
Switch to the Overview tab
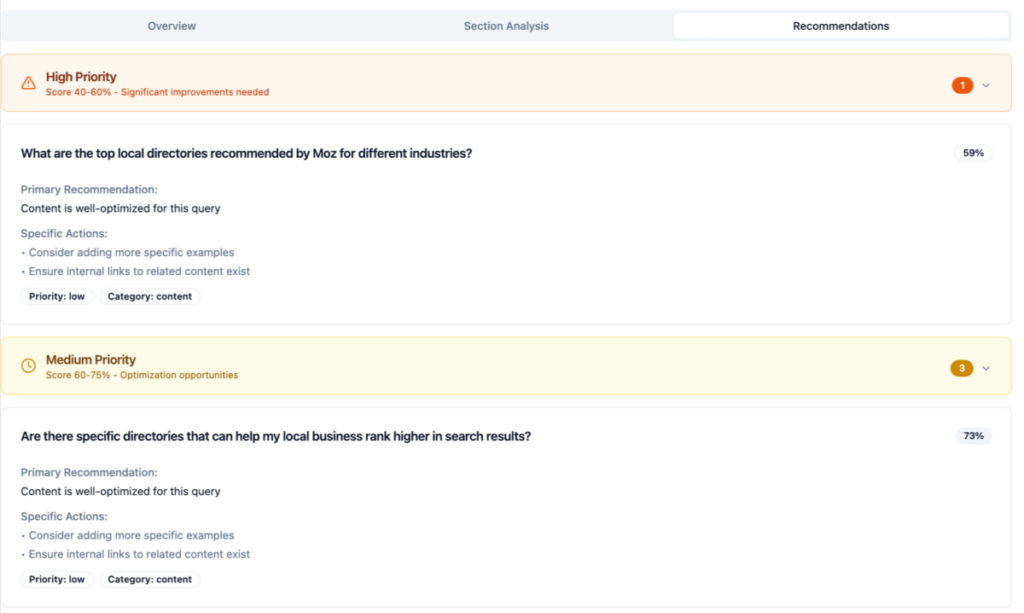pyautogui.click(x=171, y=25)
